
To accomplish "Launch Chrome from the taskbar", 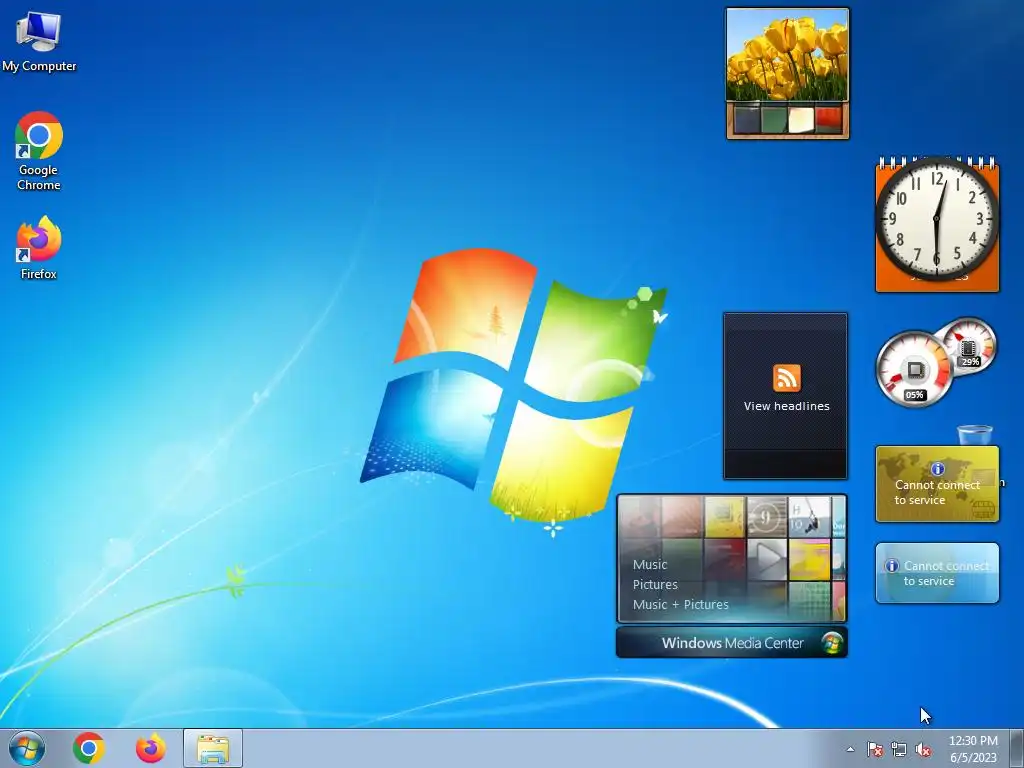I will (89, 748).
